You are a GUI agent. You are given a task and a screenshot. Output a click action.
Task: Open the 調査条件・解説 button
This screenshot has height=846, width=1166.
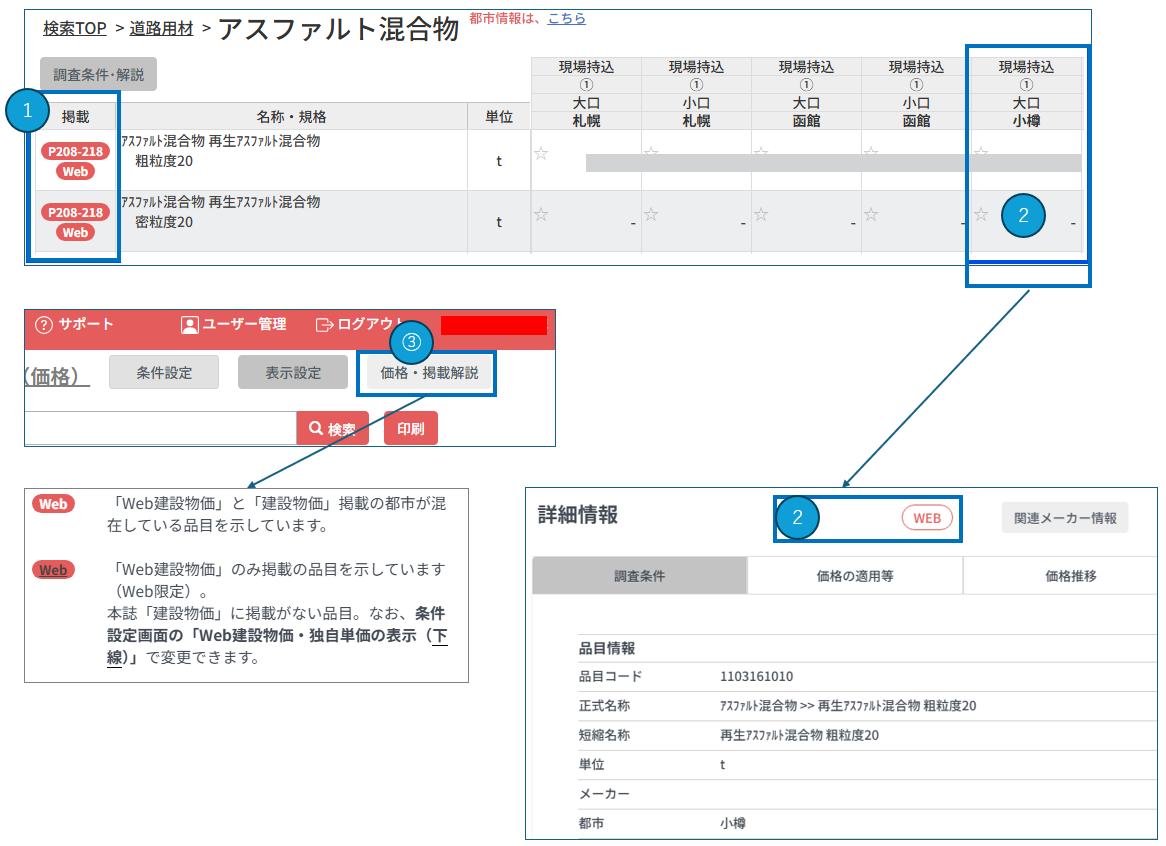[98, 74]
